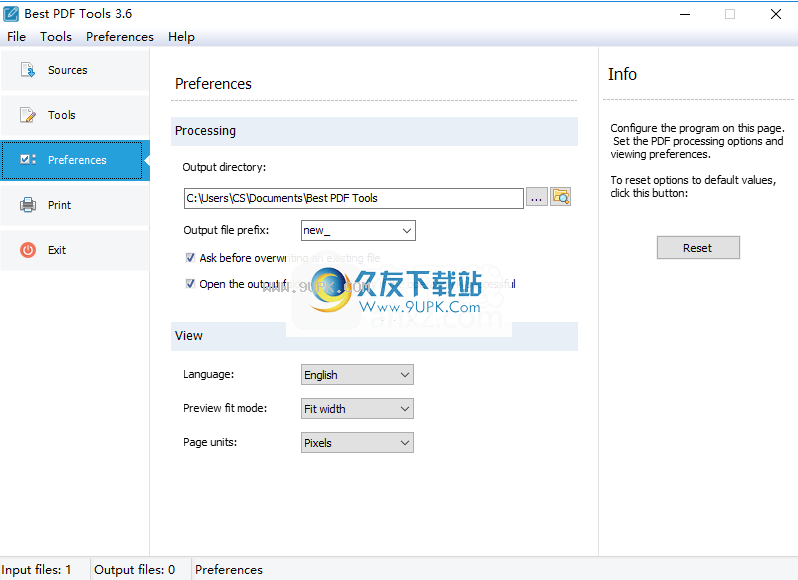Click the Tools pencil-page icon in sidebar
This screenshot has width=798, height=580.
[x=27, y=115]
